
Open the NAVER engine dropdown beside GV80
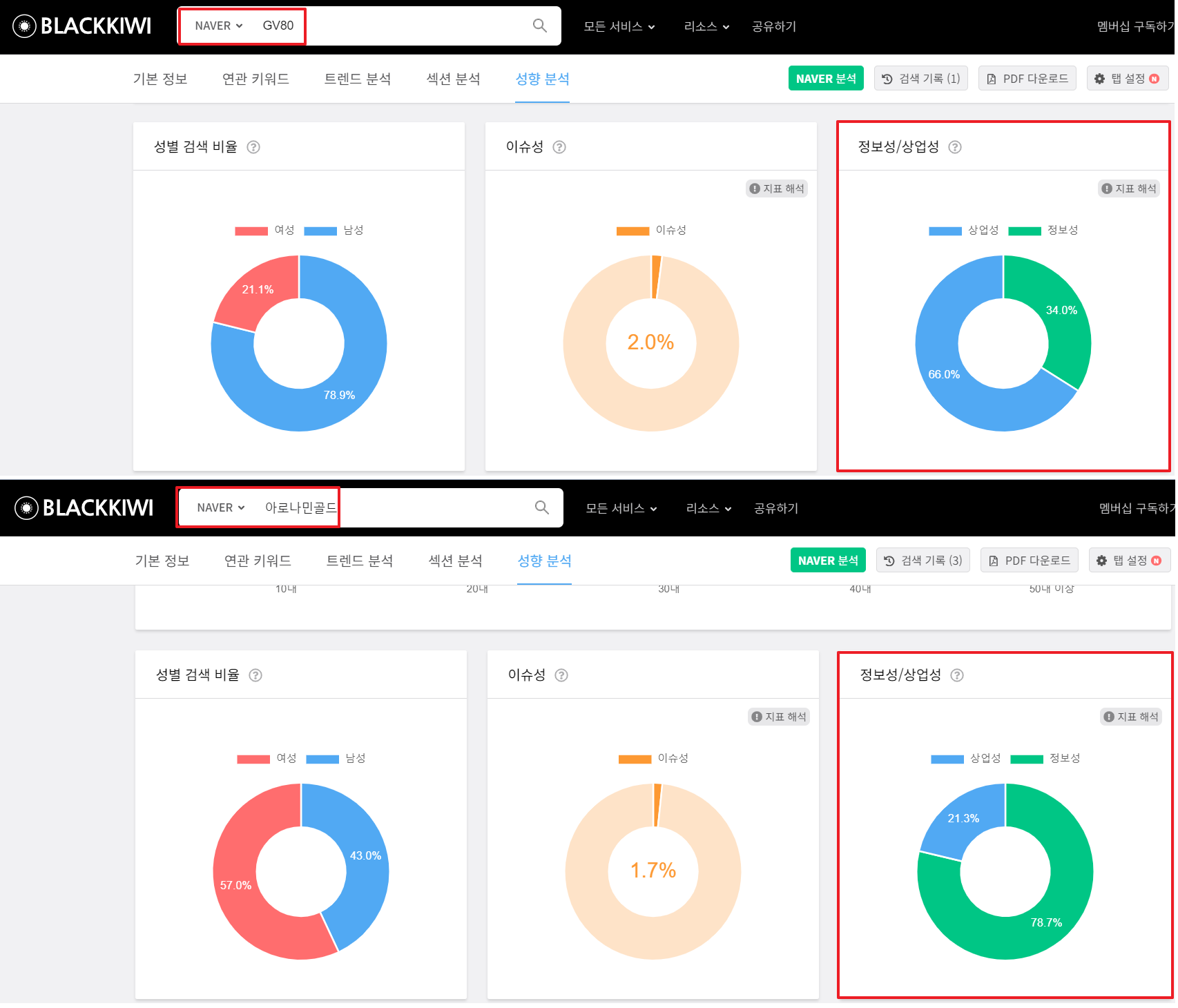pos(219,26)
